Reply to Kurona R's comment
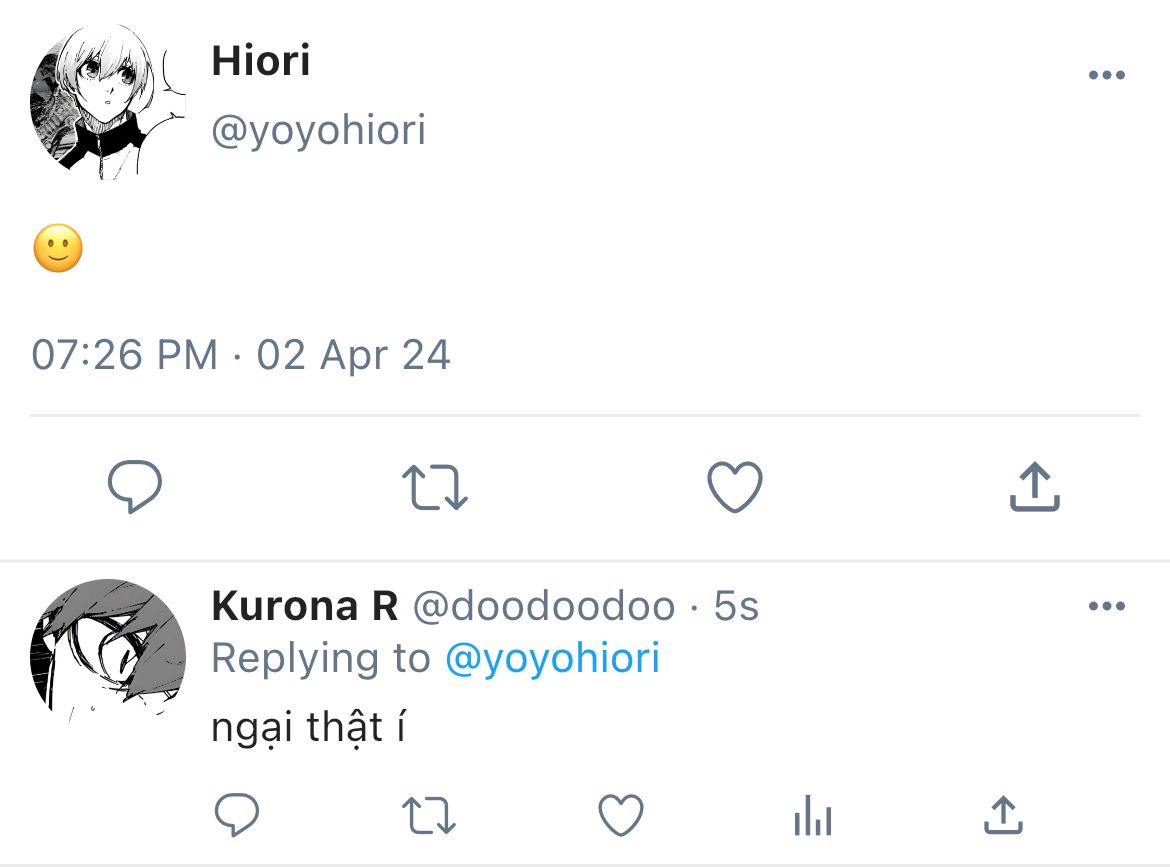This screenshot has height=867, width=1170. 237,816
